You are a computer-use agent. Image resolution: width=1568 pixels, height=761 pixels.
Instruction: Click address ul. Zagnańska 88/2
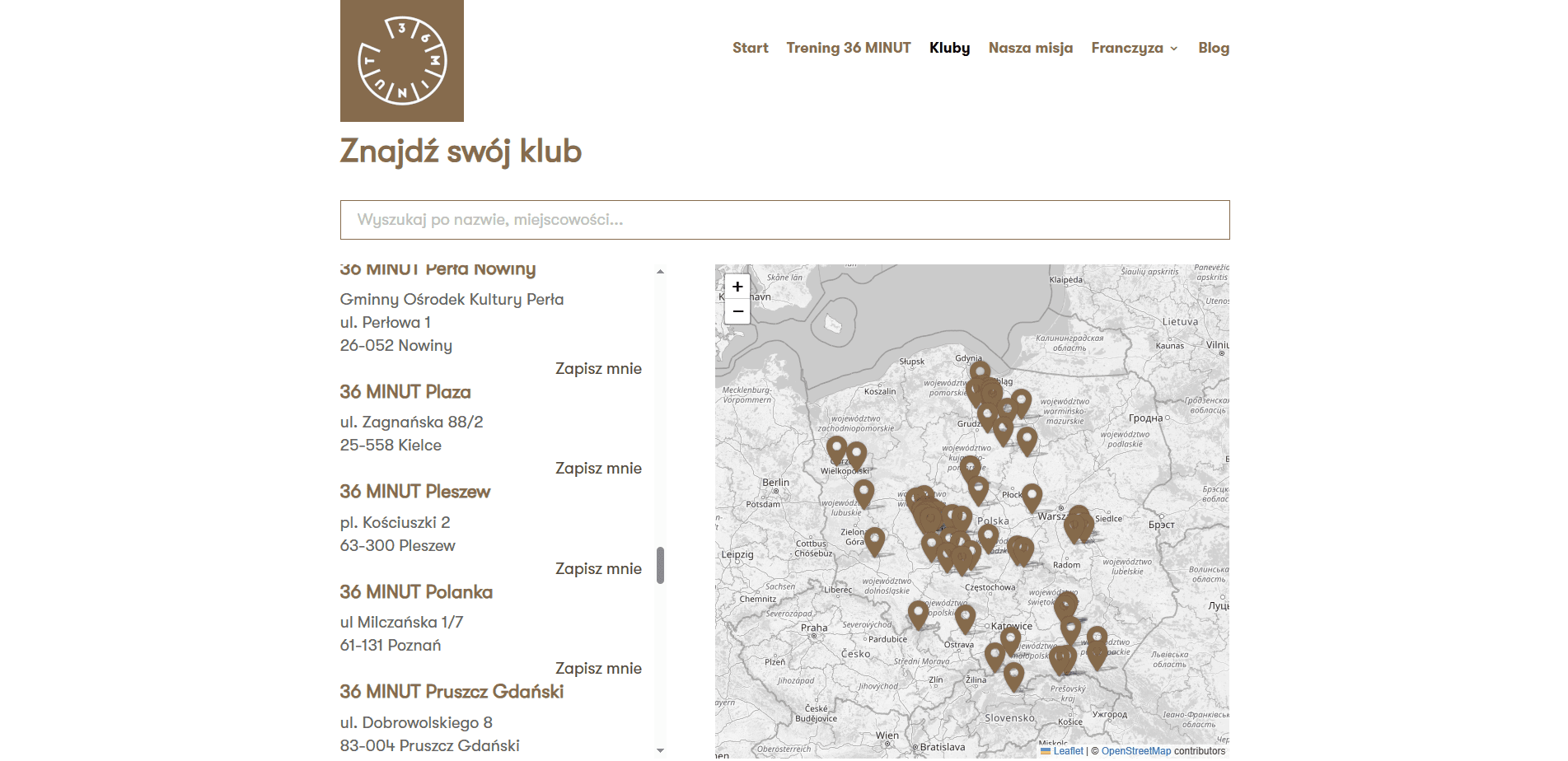click(x=411, y=422)
